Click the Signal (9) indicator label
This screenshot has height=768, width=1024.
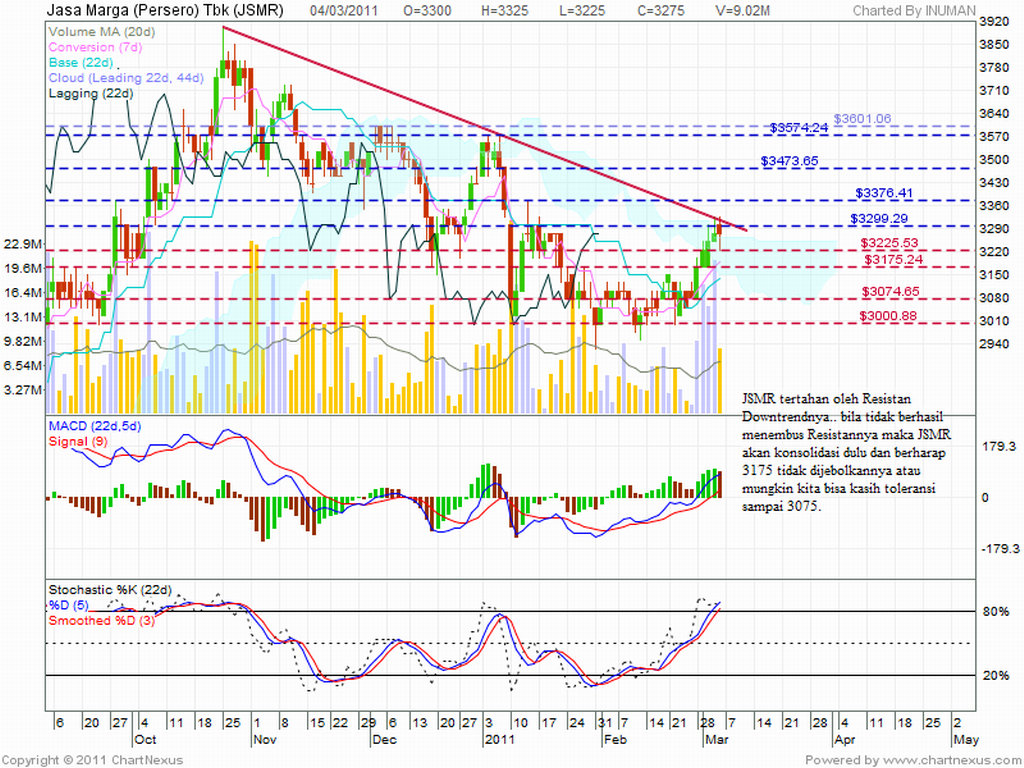click(x=78, y=441)
